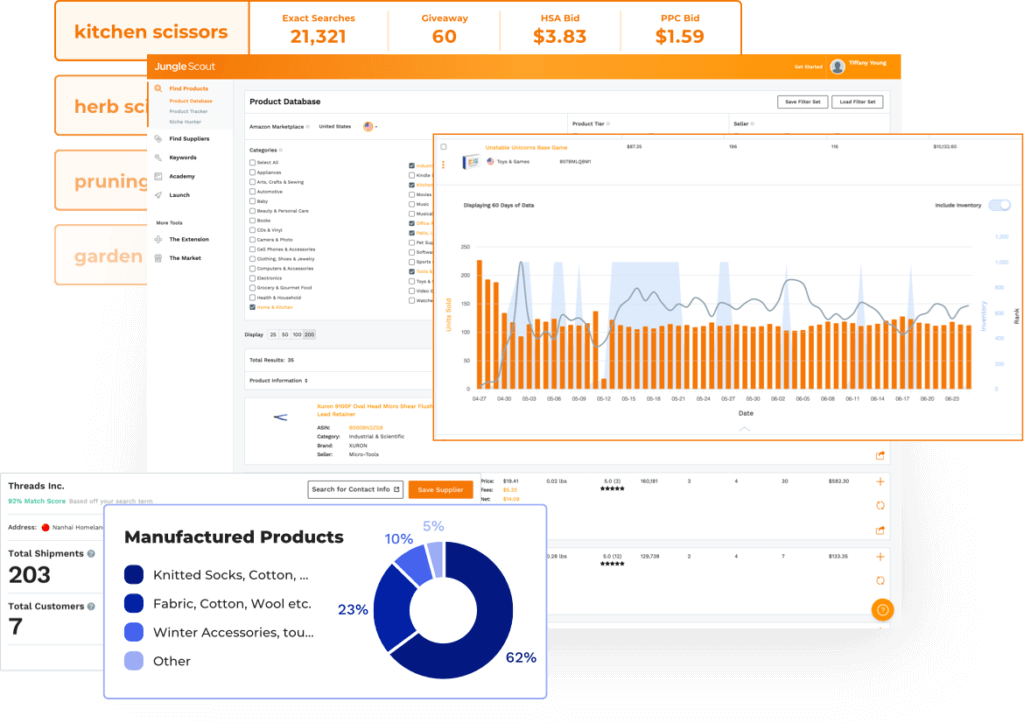Click the Total Customers help icon
The height and width of the screenshot is (723, 1024).
tap(91, 607)
